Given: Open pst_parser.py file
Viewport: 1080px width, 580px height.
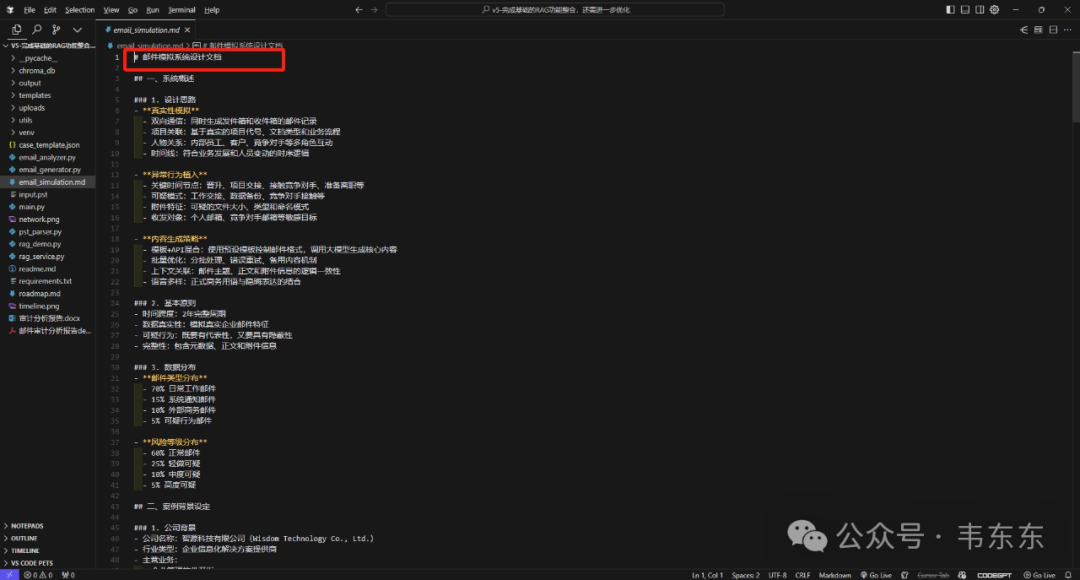Looking at the screenshot, I should click(48, 231).
